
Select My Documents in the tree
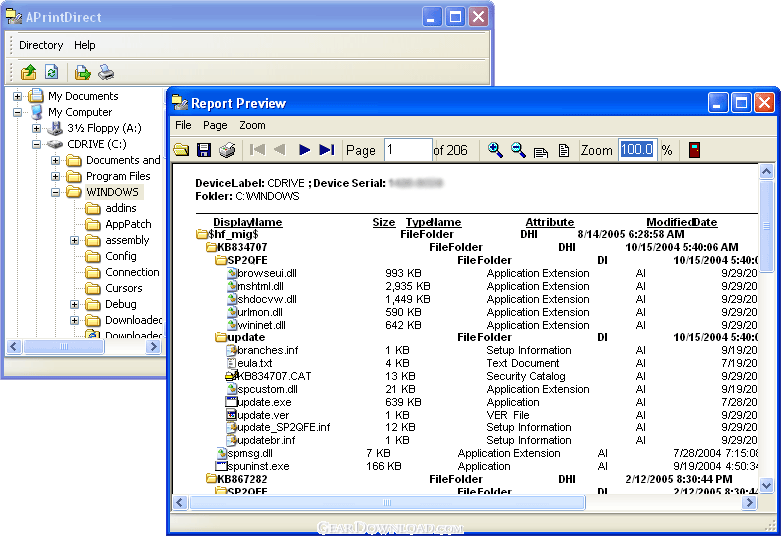pos(83,96)
